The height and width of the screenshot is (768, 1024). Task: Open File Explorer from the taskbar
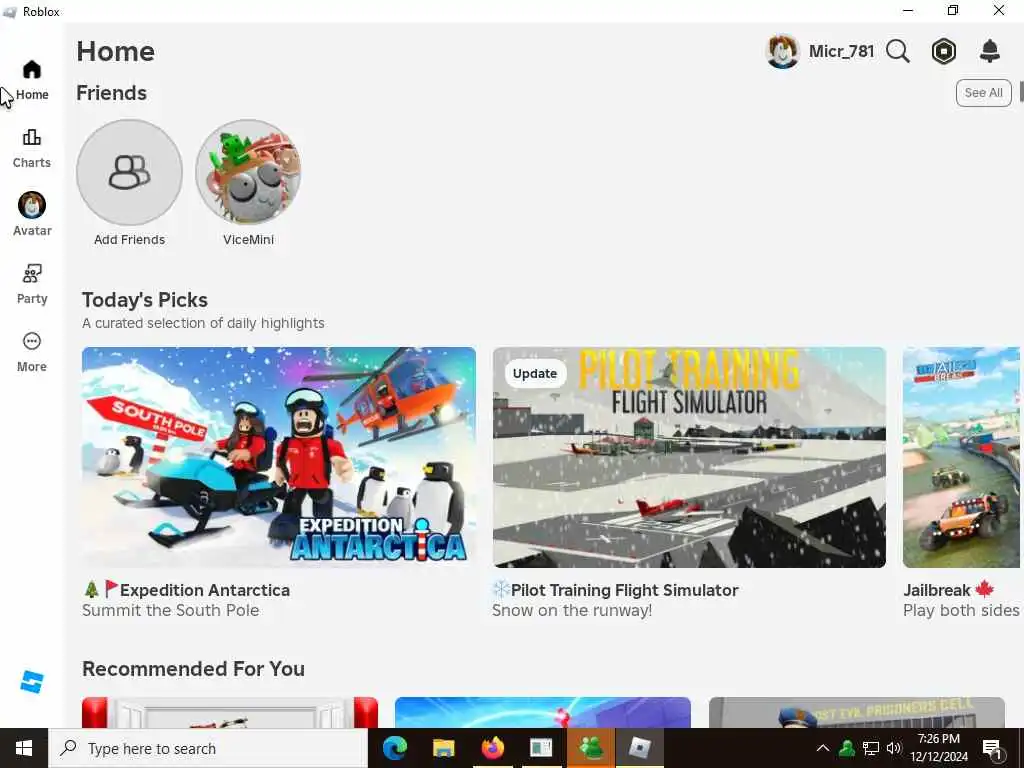(443, 748)
